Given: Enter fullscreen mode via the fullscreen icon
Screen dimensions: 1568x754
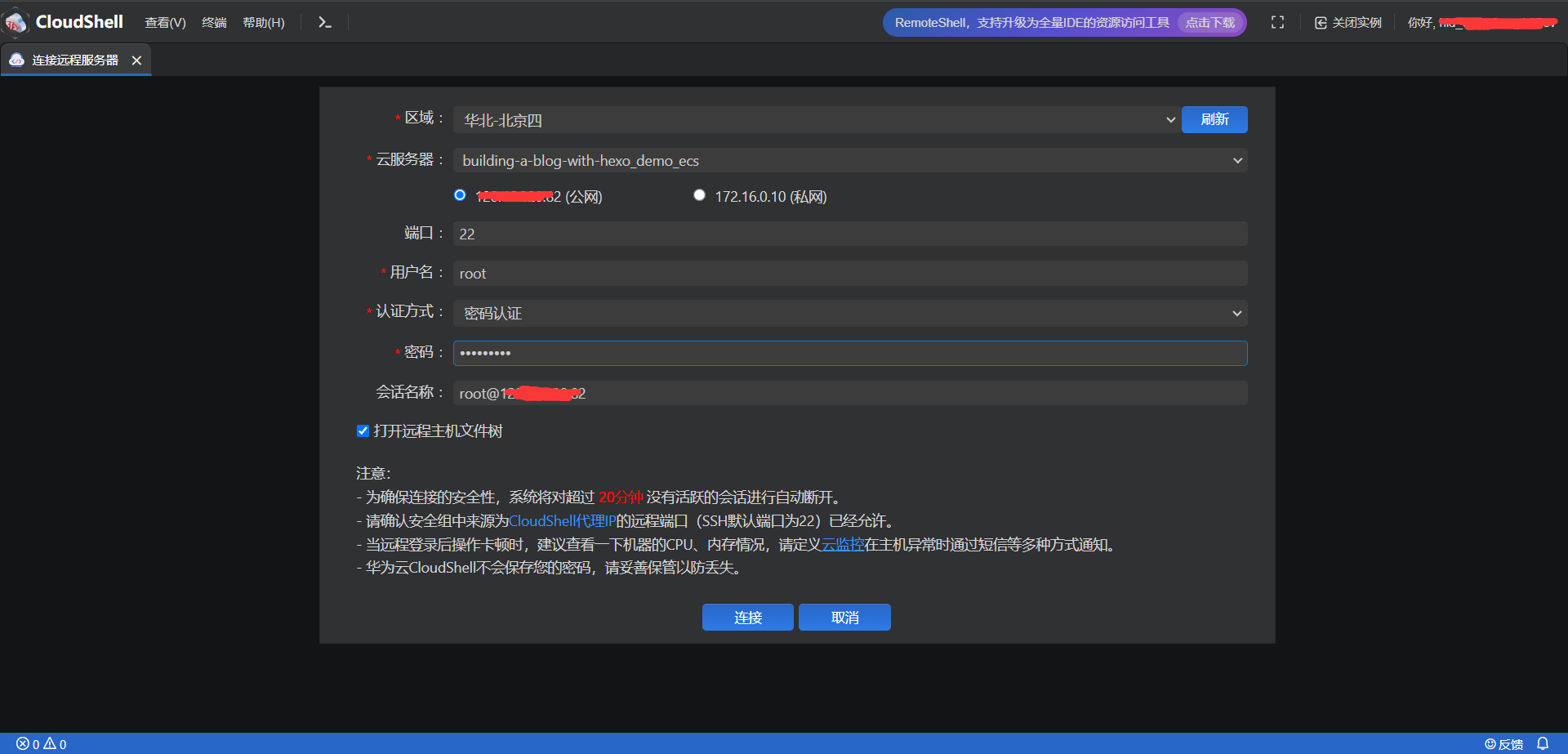Looking at the screenshot, I should (1277, 22).
